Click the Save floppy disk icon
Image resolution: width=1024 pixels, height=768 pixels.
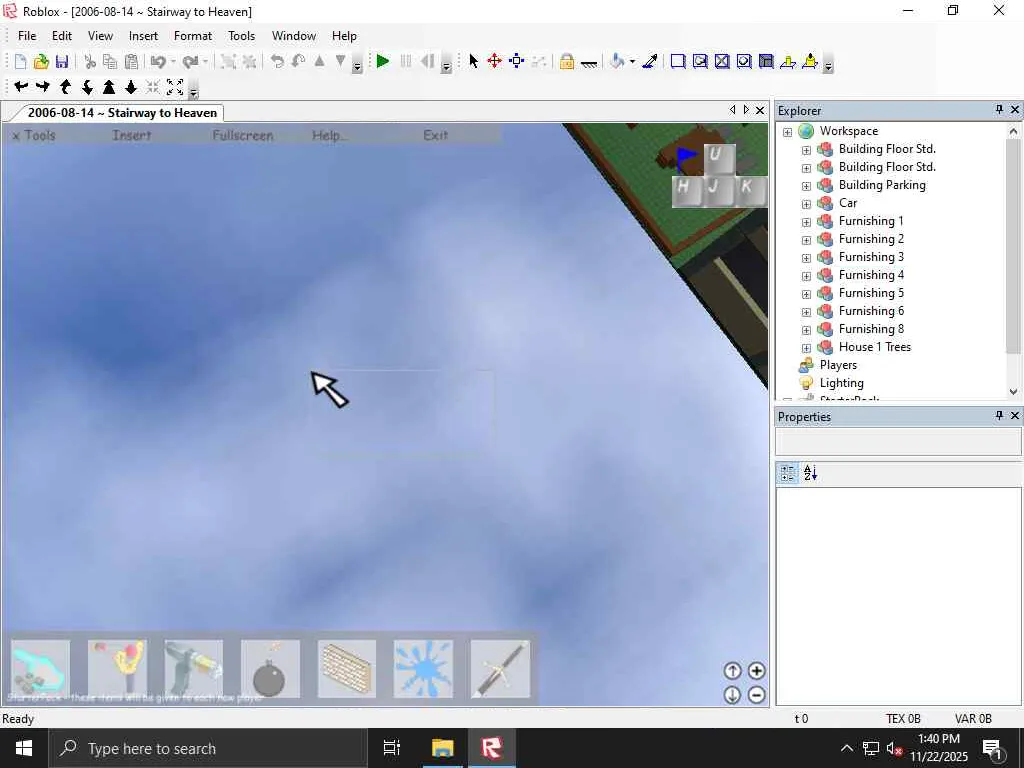pos(62,61)
